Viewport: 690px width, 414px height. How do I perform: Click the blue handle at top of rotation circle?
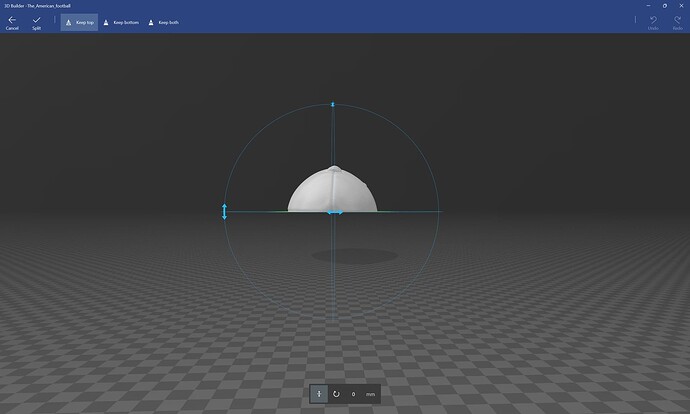(333, 105)
